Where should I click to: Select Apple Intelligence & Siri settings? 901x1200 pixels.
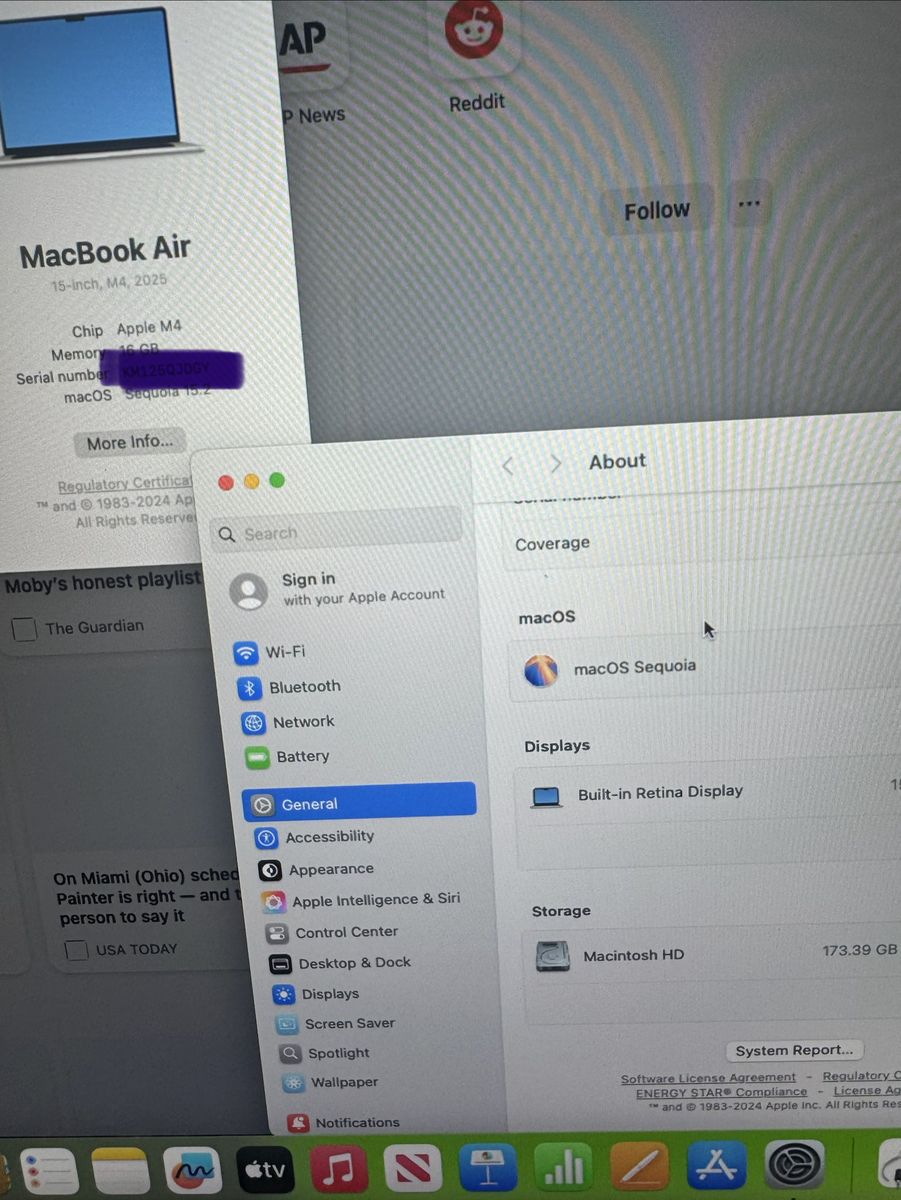(375, 900)
